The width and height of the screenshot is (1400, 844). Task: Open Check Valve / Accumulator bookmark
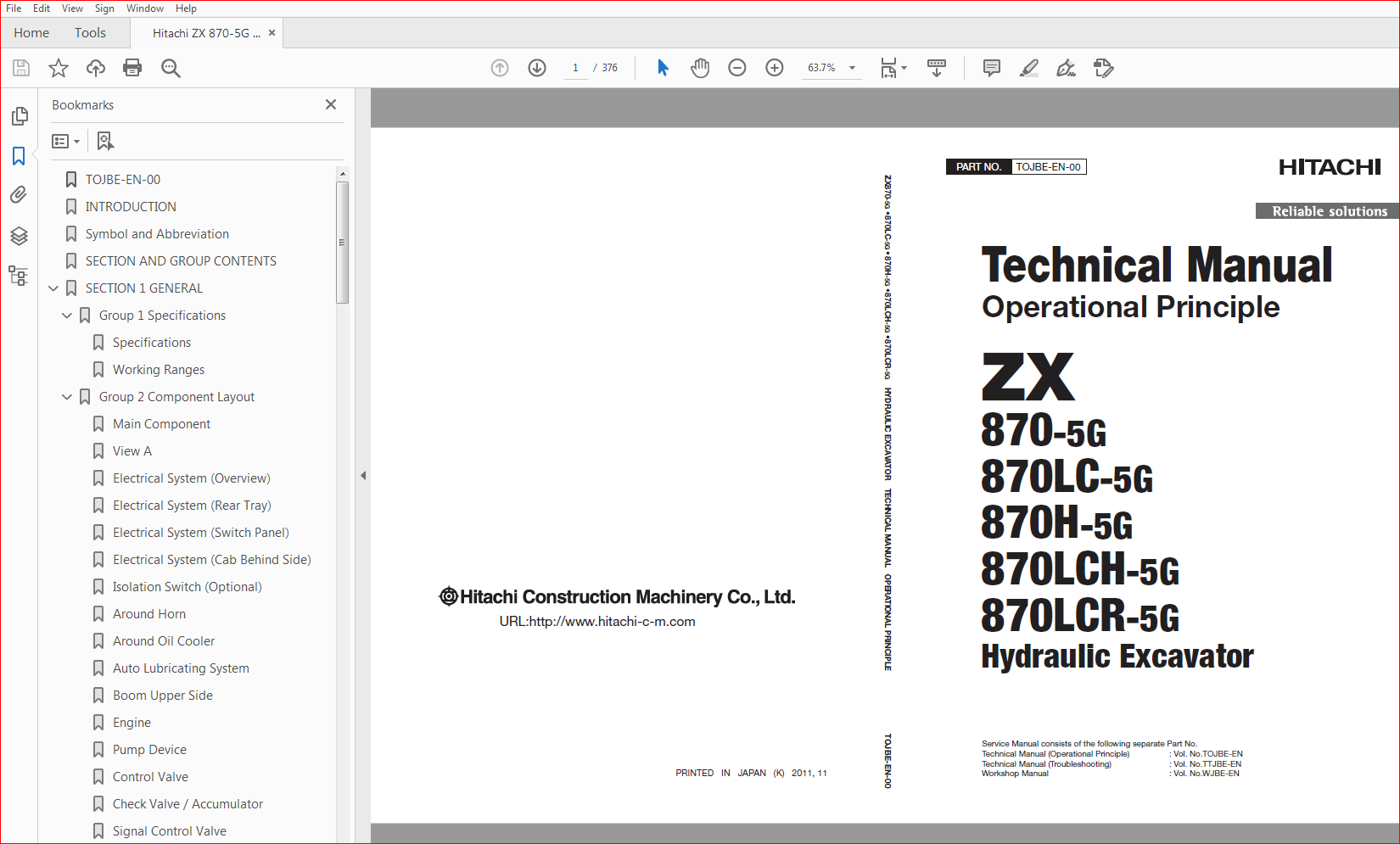(188, 804)
